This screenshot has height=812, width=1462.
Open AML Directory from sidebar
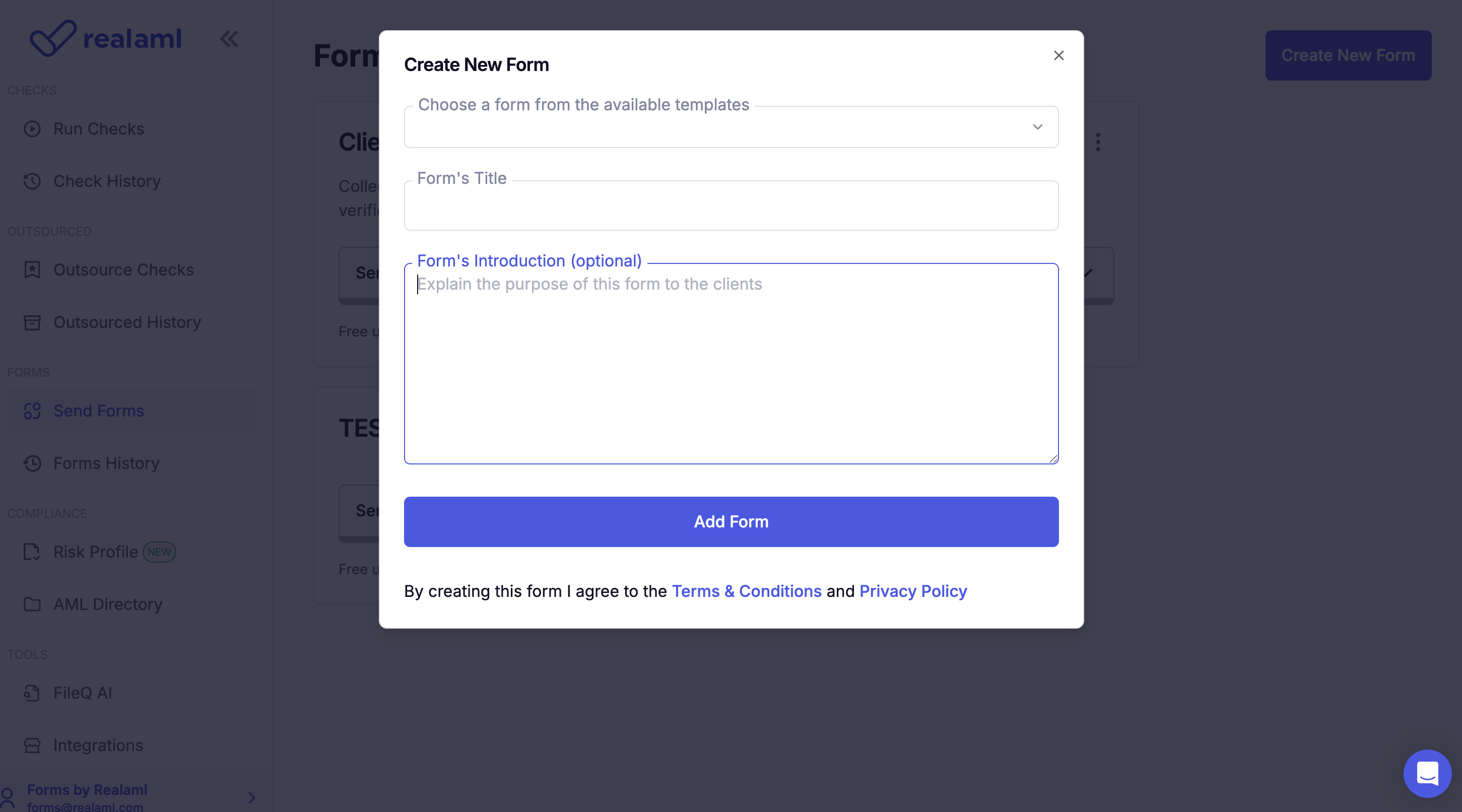(108, 604)
